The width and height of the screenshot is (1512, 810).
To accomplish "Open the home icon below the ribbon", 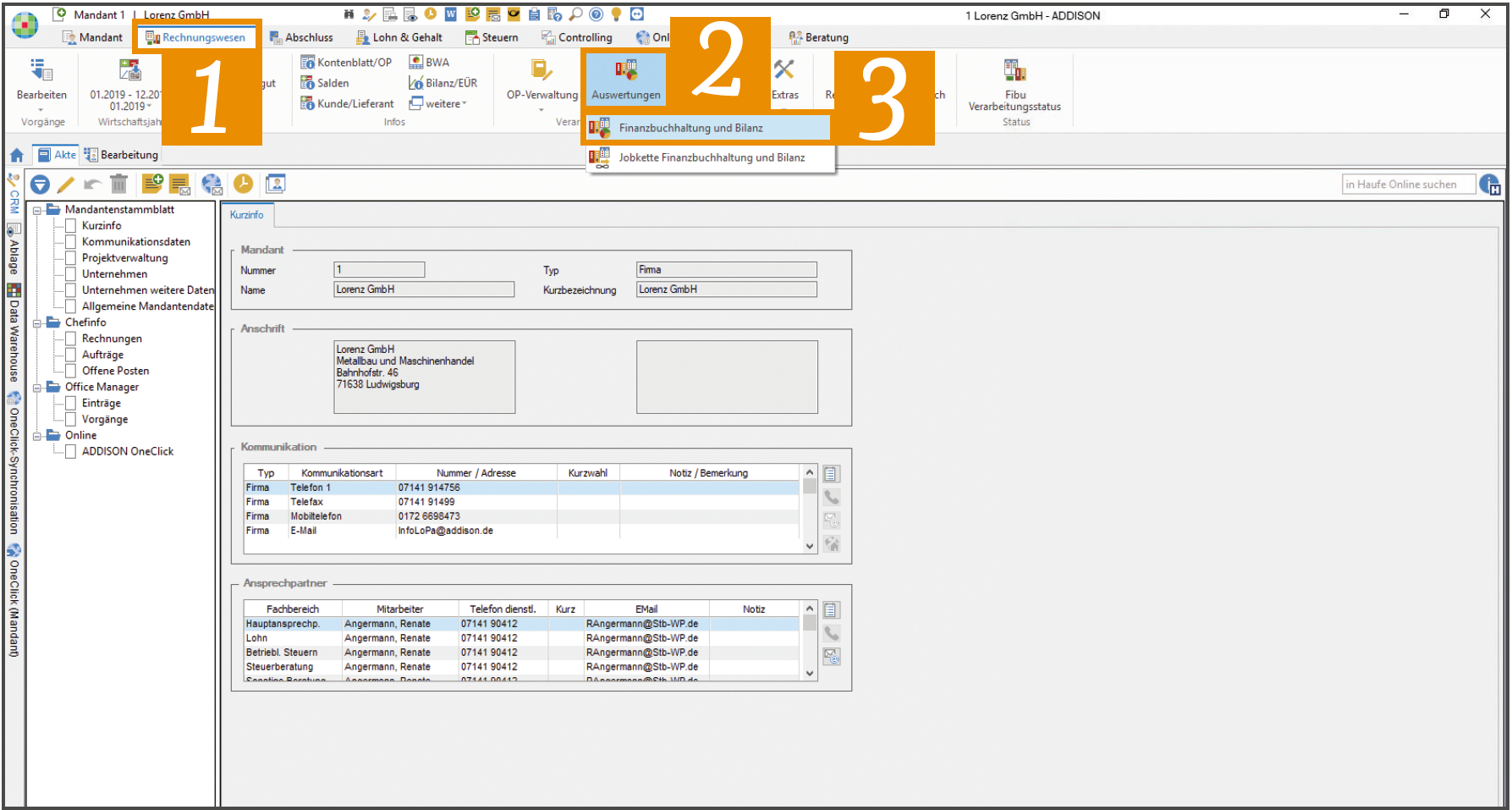I will pyautogui.click(x=16, y=155).
